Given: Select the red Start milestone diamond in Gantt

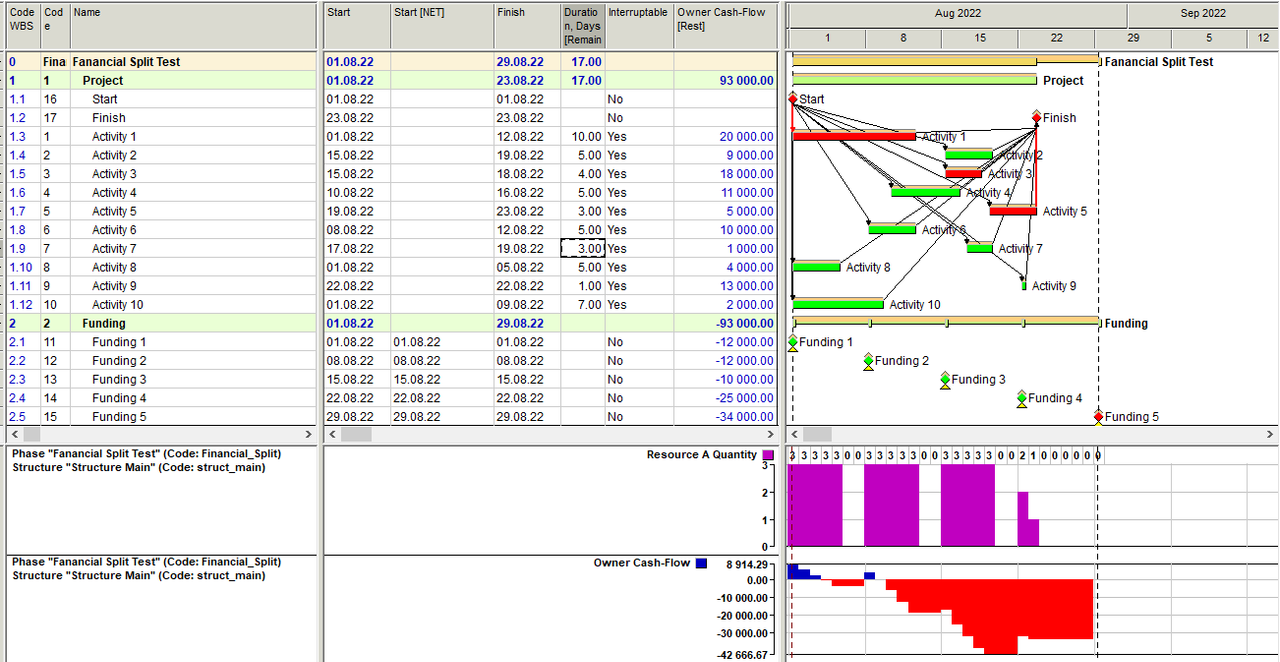Looking at the screenshot, I should pos(793,99).
